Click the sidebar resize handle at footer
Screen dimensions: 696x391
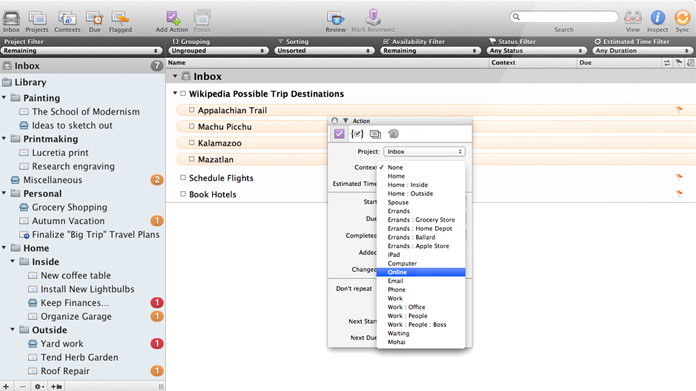[x=161, y=387]
